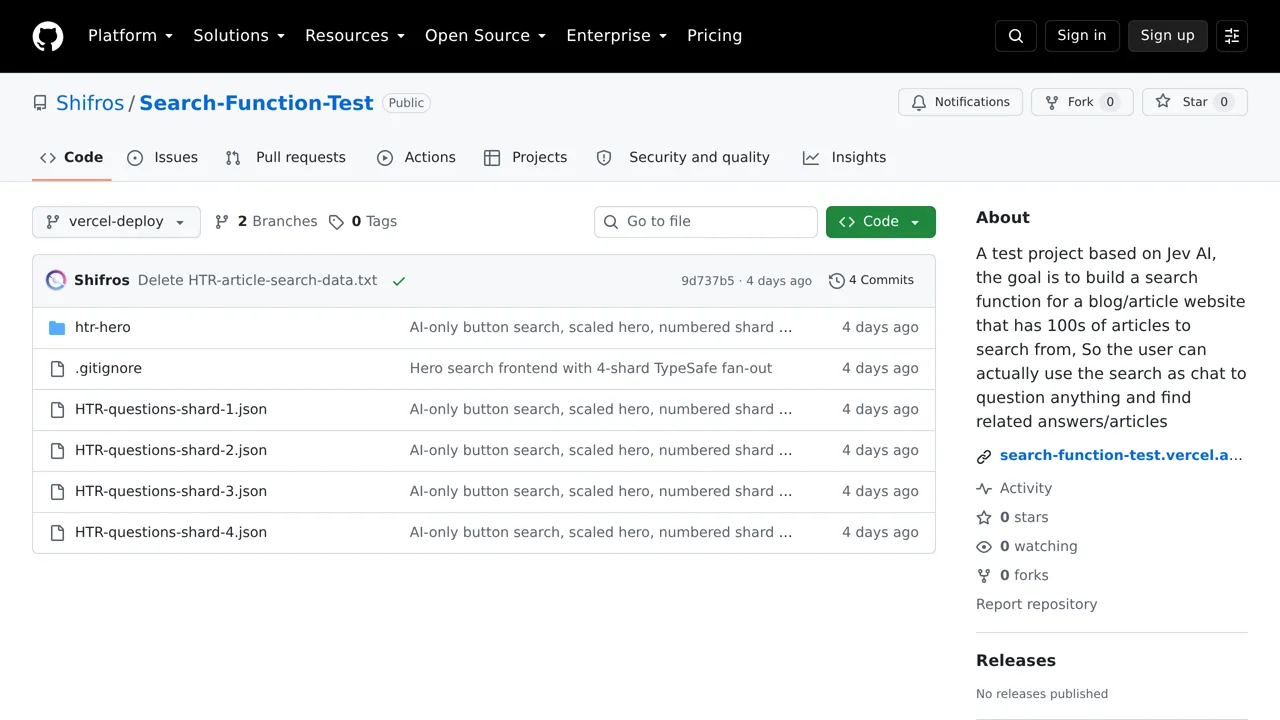
Task: Open appearance settings sliders icon
Action: (x=1232, y=36)
